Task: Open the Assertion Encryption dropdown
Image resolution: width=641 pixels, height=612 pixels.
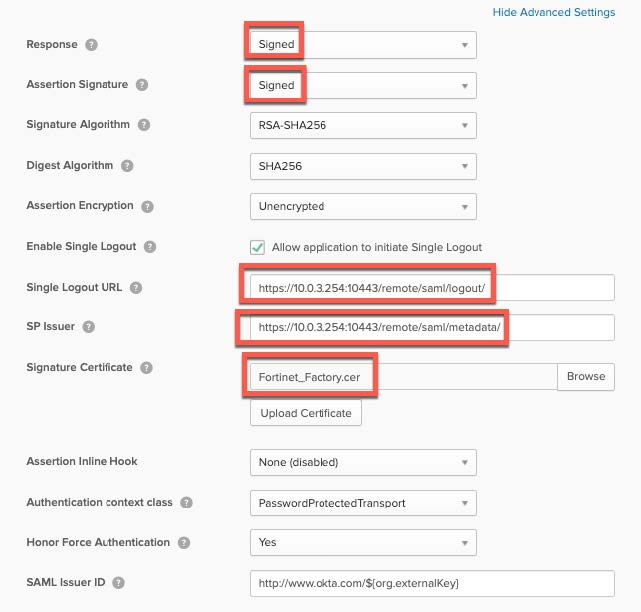Action: (x=362, y=206)
